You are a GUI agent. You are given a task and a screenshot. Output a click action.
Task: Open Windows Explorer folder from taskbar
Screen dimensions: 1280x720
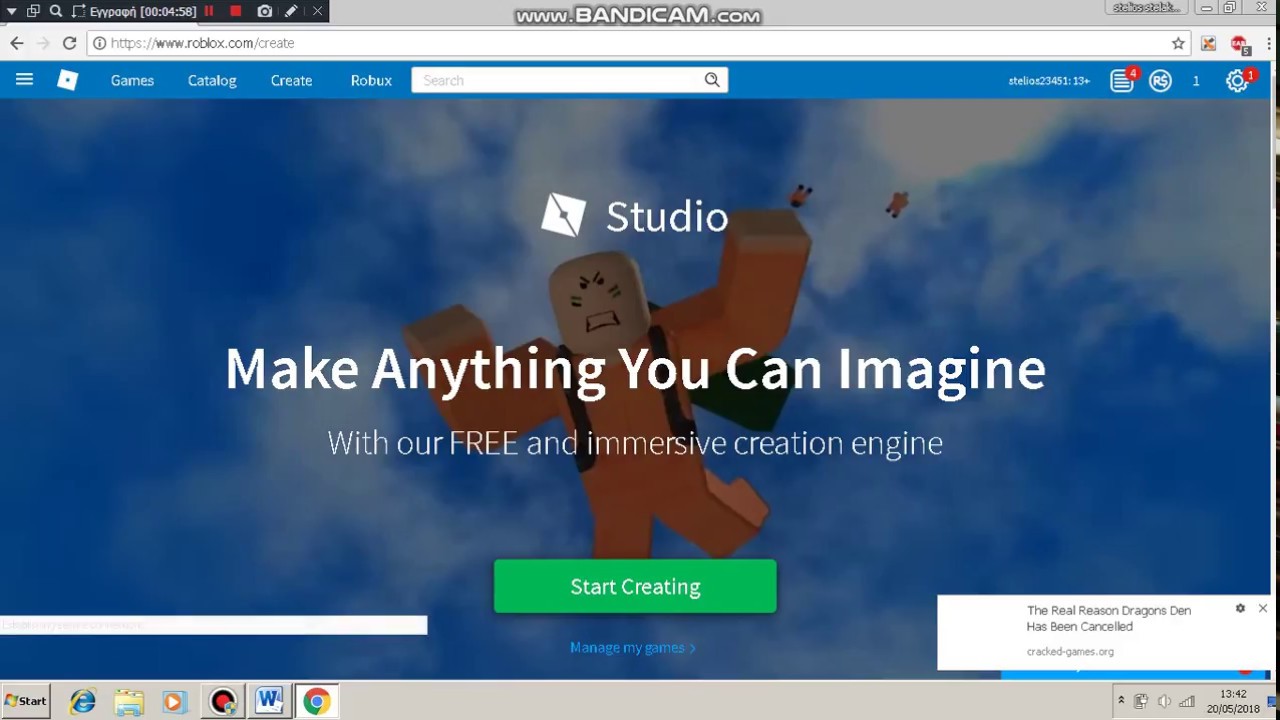coord(129,702)
